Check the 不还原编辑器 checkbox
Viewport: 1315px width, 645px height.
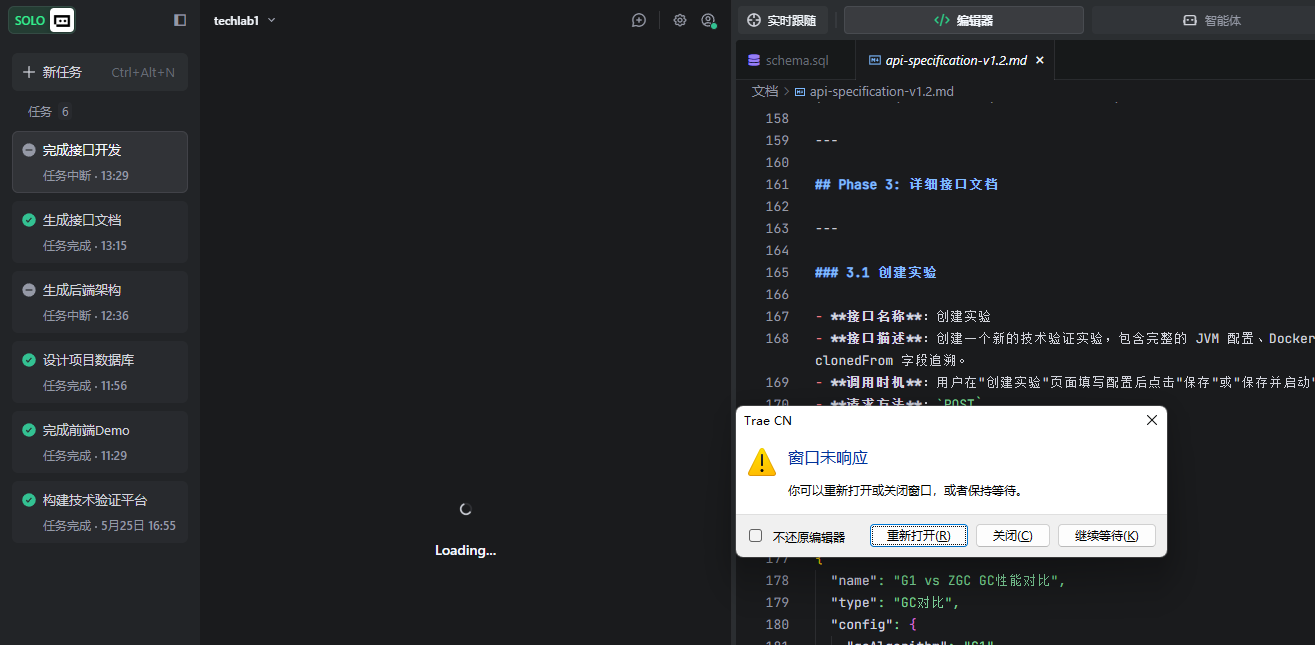756,536
